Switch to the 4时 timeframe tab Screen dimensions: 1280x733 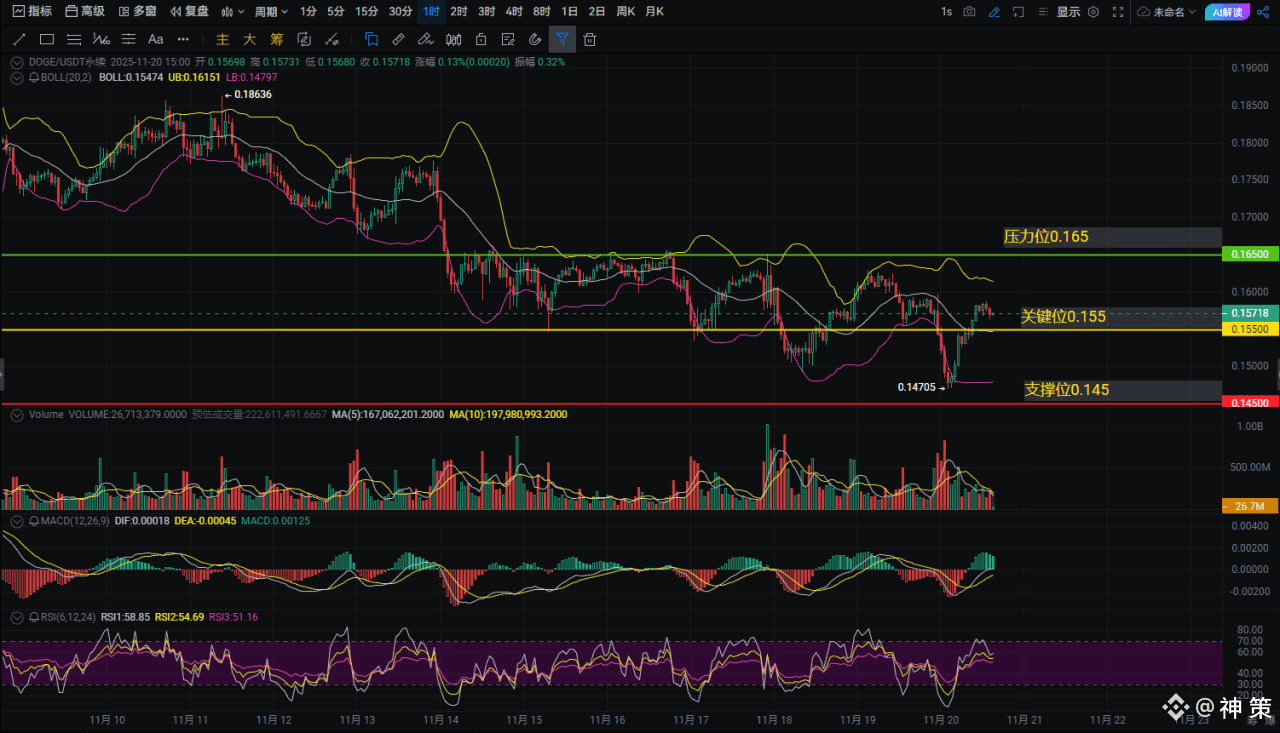(514, 12)
